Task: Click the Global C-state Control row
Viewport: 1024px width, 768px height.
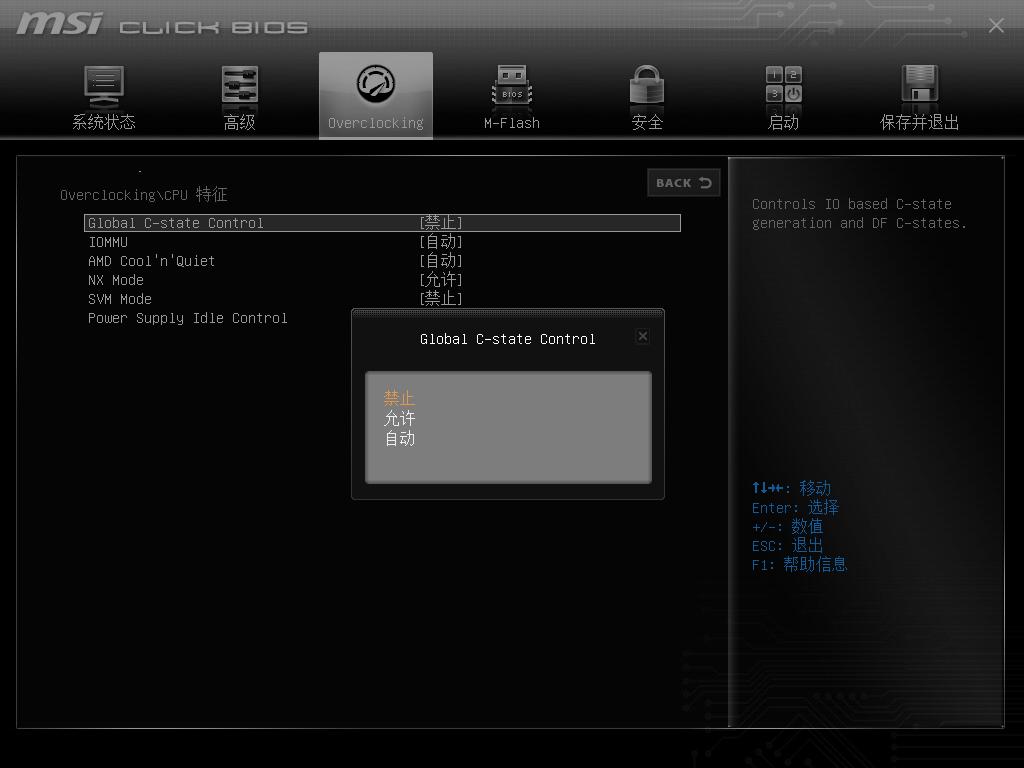Action: 176,223
